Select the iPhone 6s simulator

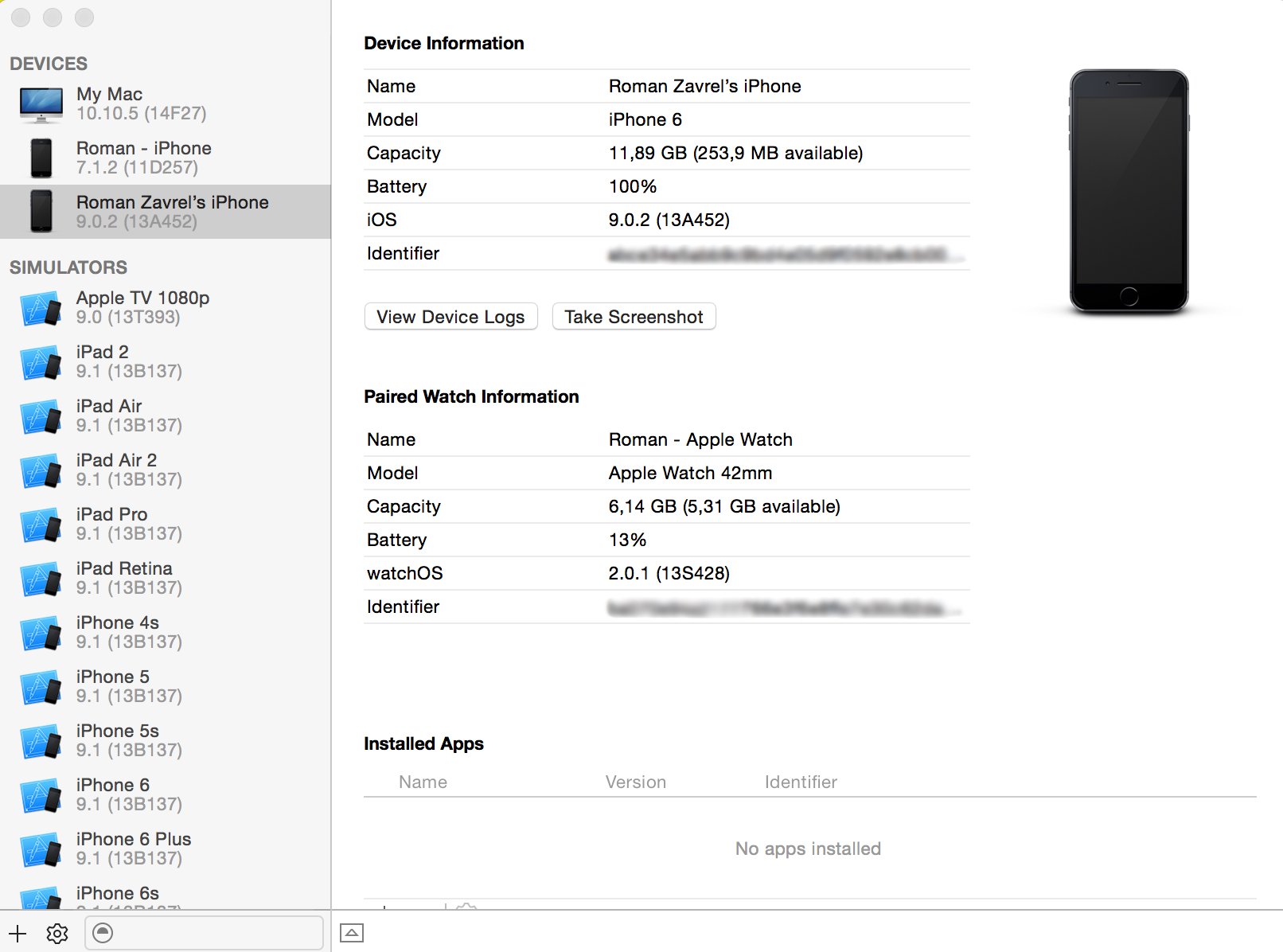[x=166, y=894]
